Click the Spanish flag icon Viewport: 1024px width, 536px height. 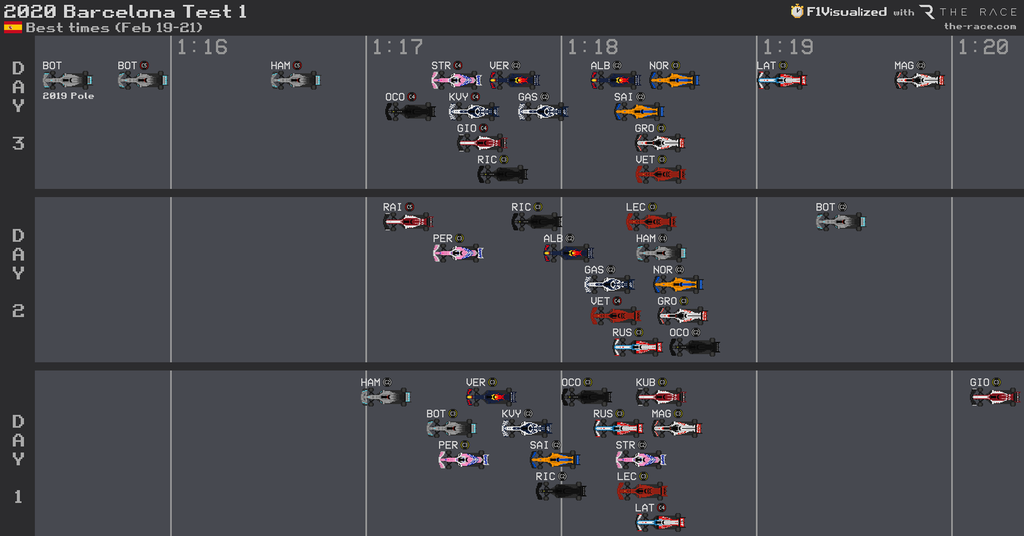coord(12,27)
